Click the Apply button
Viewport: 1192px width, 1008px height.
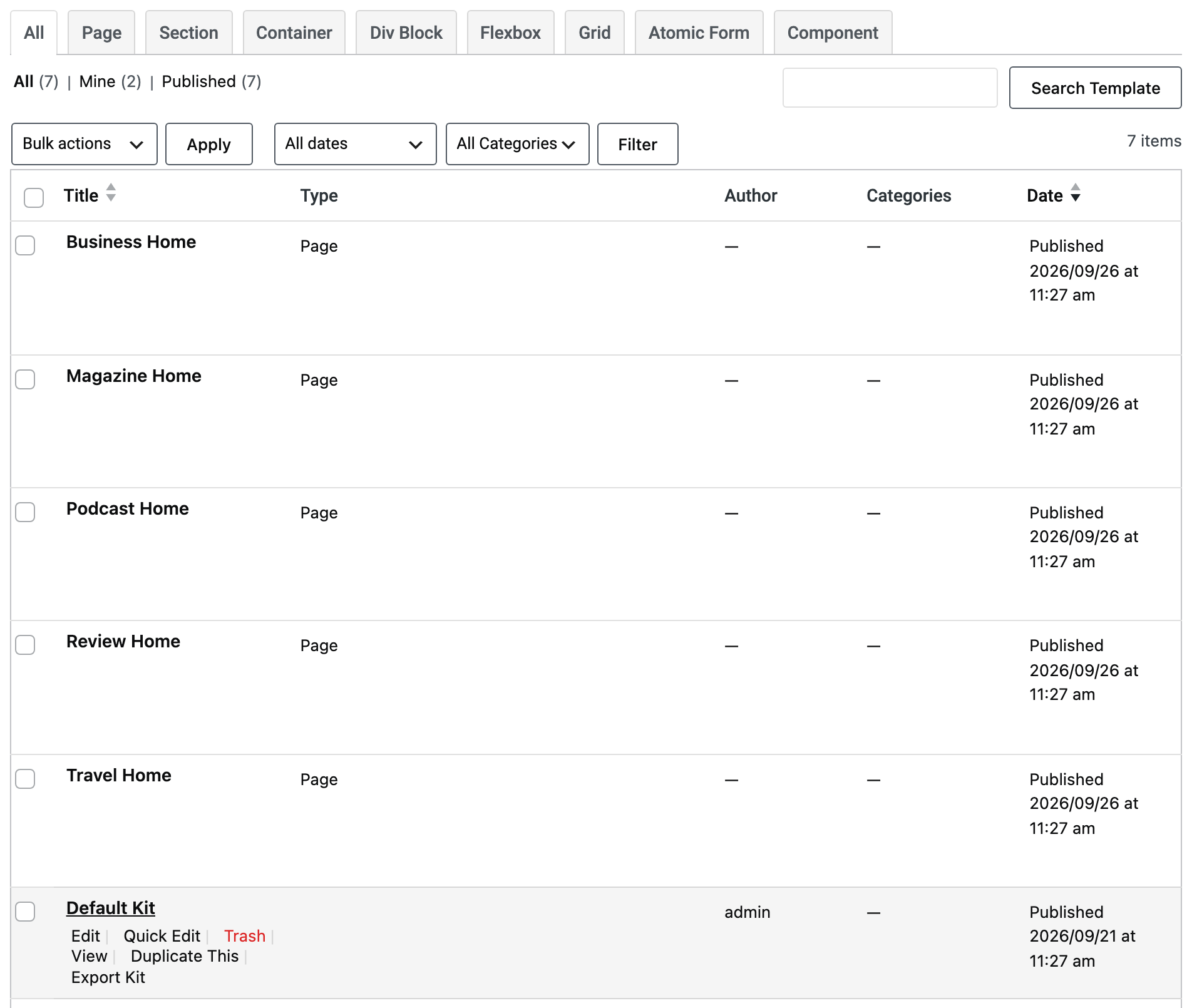click(209, 144)
